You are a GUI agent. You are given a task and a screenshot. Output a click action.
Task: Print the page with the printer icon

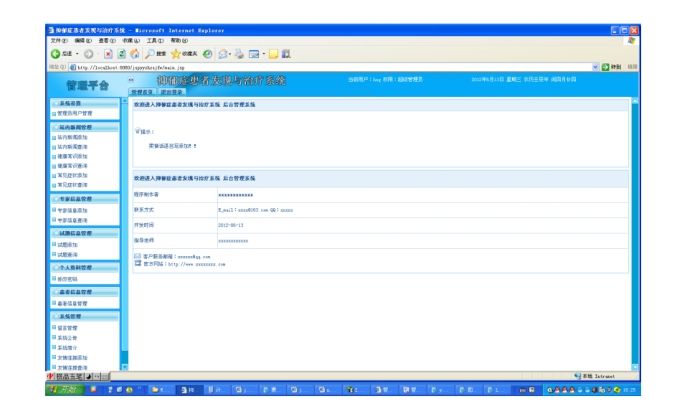pyautogui.click(x=239, y=54)
